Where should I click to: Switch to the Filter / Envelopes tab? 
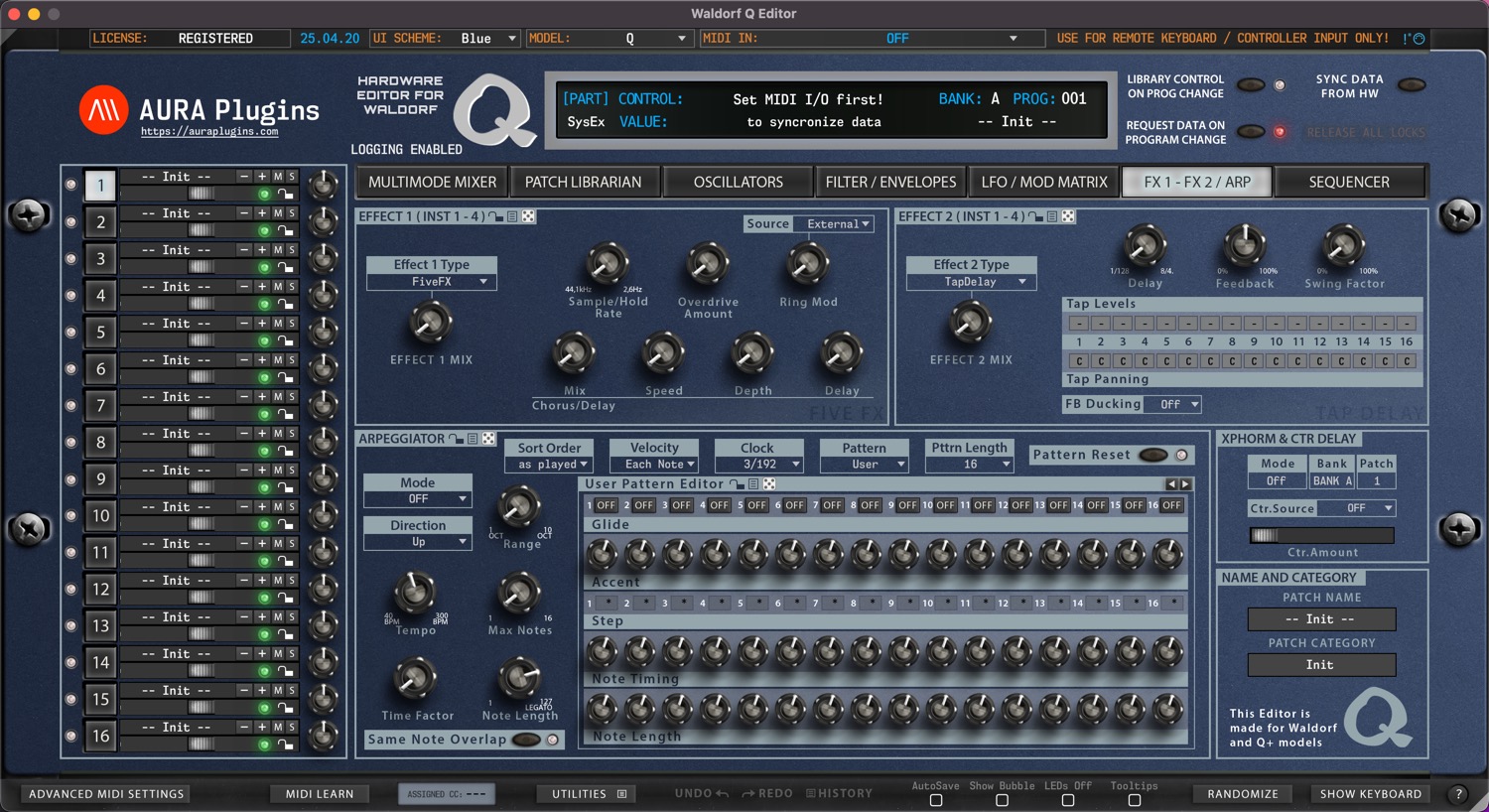[890, 183]
